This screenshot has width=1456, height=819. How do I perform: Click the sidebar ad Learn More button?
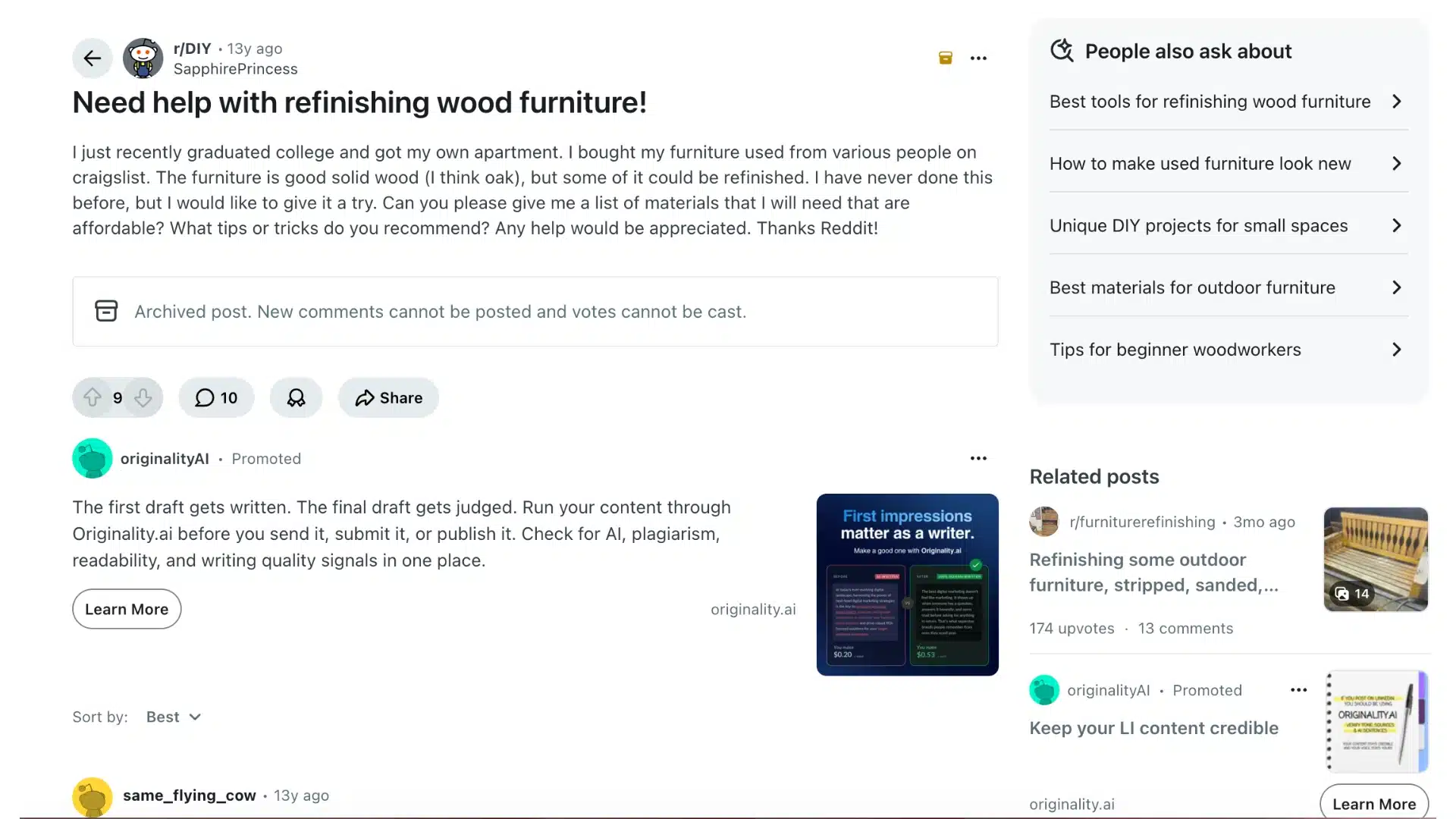click(x=1374, y=804)
